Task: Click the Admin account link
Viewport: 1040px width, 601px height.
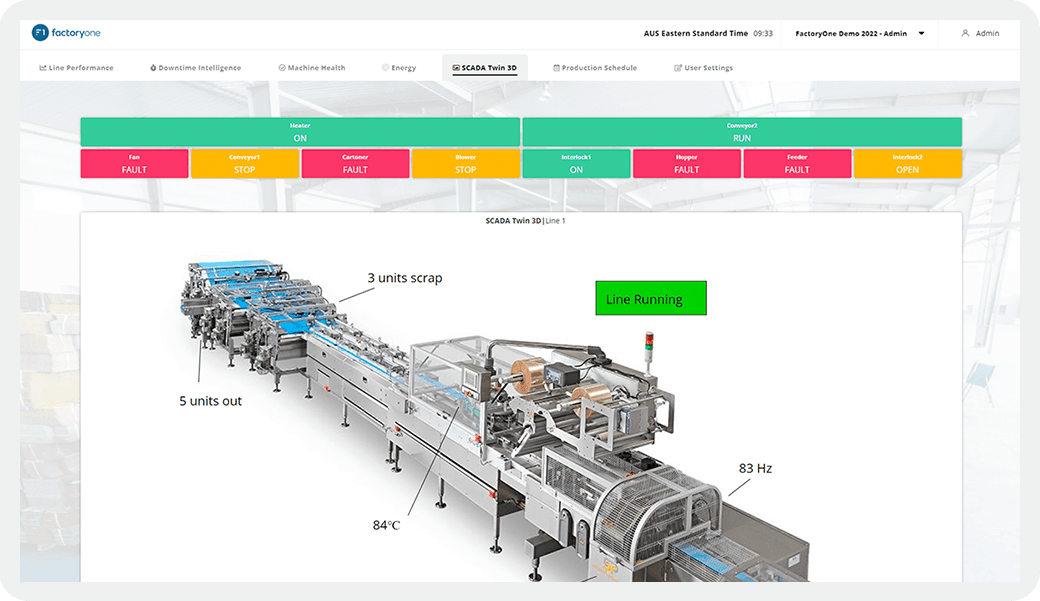Action: point(980,33)
